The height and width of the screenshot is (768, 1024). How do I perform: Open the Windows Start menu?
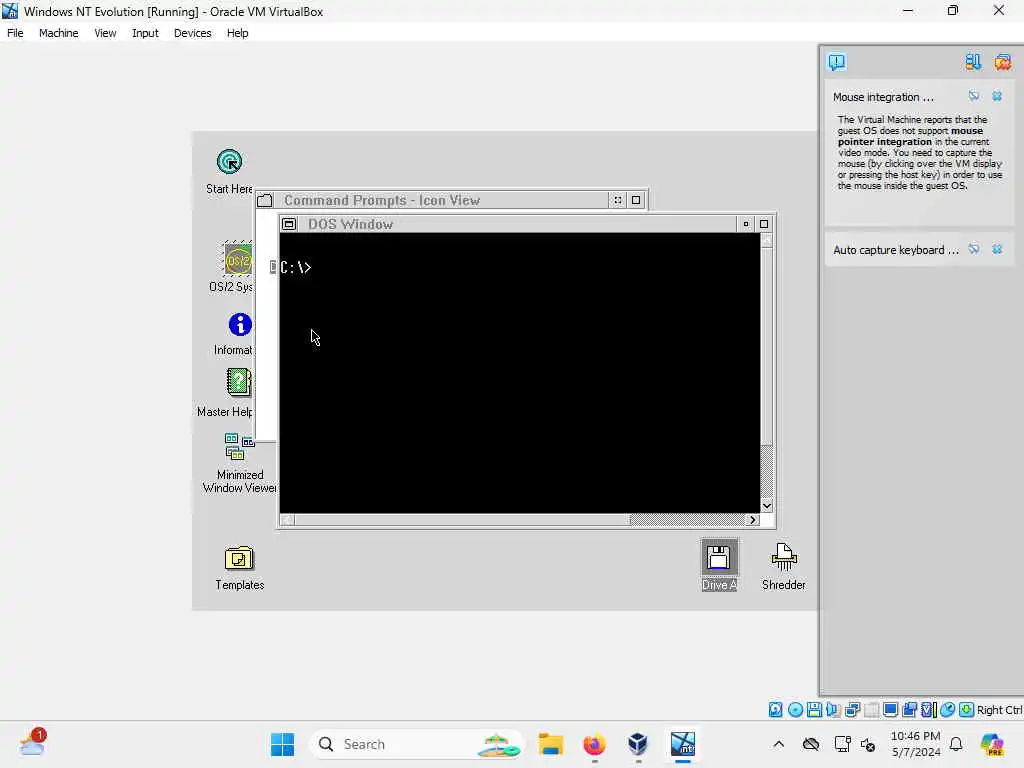[x=283, y=744]
